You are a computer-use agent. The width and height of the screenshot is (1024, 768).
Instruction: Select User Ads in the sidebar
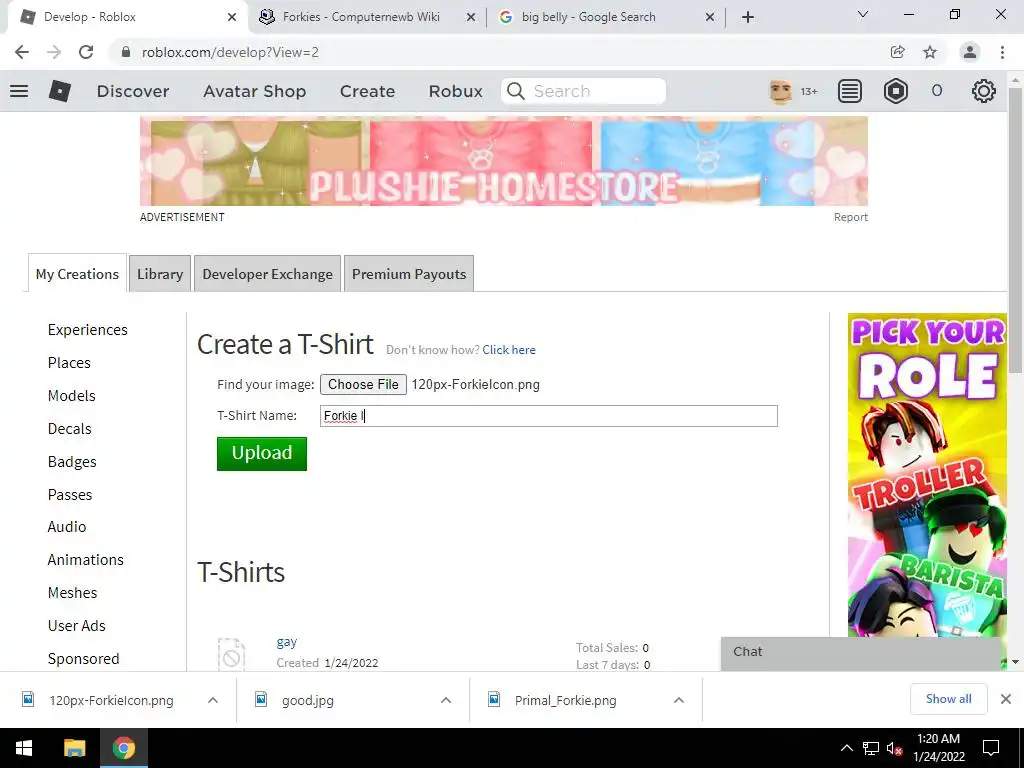[x=76, y=626]
